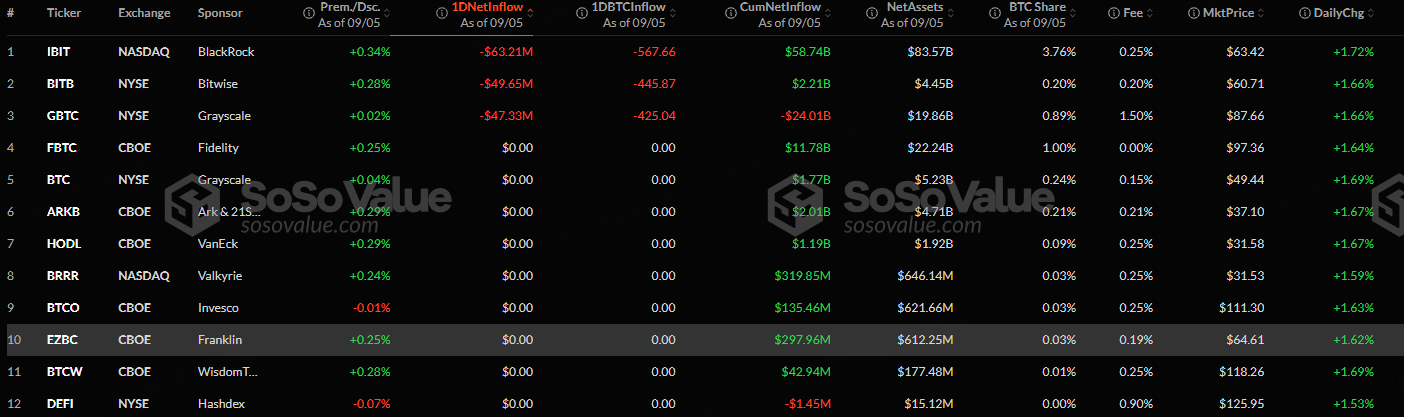Open the GBTC ticker row
Screen dimensions: 1404x417
[x=62, y=115]
